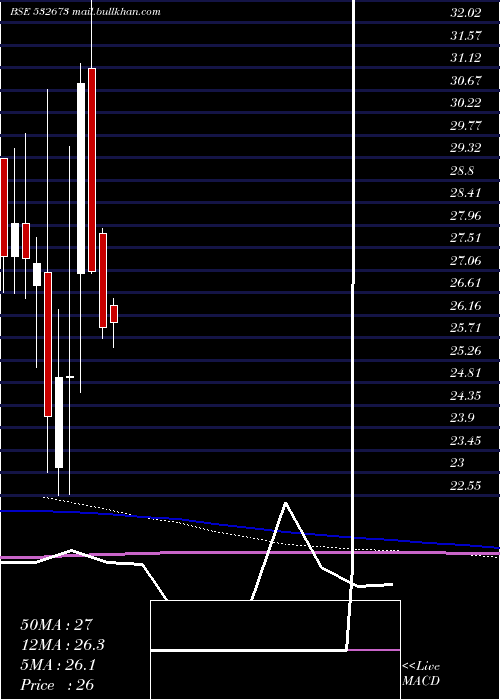Click the 24.81 price axis label
The image size is (500, 700).
(x=466, y=373)
